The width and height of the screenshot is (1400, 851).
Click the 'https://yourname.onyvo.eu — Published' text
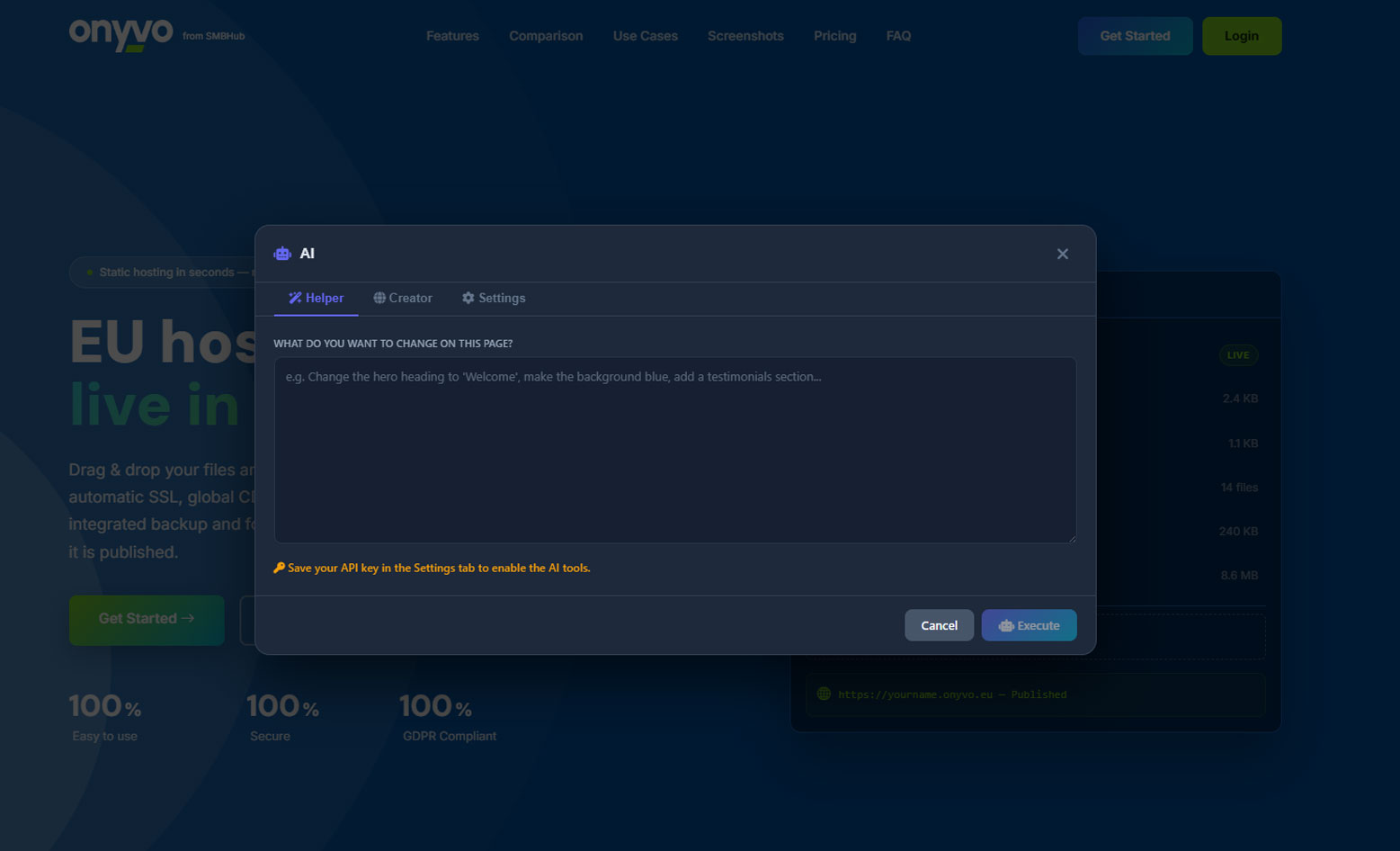point(952,694)
